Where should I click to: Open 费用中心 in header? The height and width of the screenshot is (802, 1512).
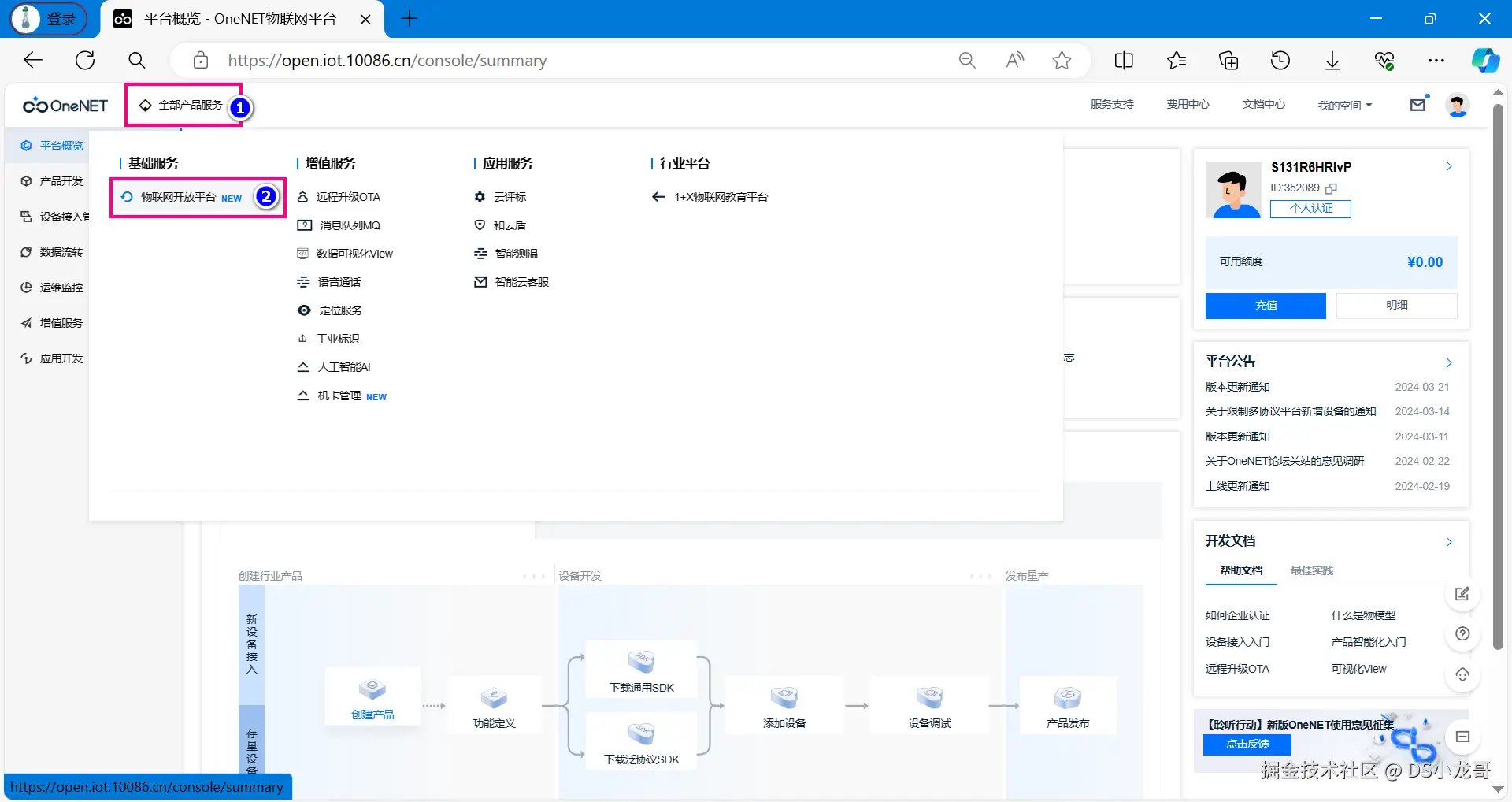pos(1188,104)
